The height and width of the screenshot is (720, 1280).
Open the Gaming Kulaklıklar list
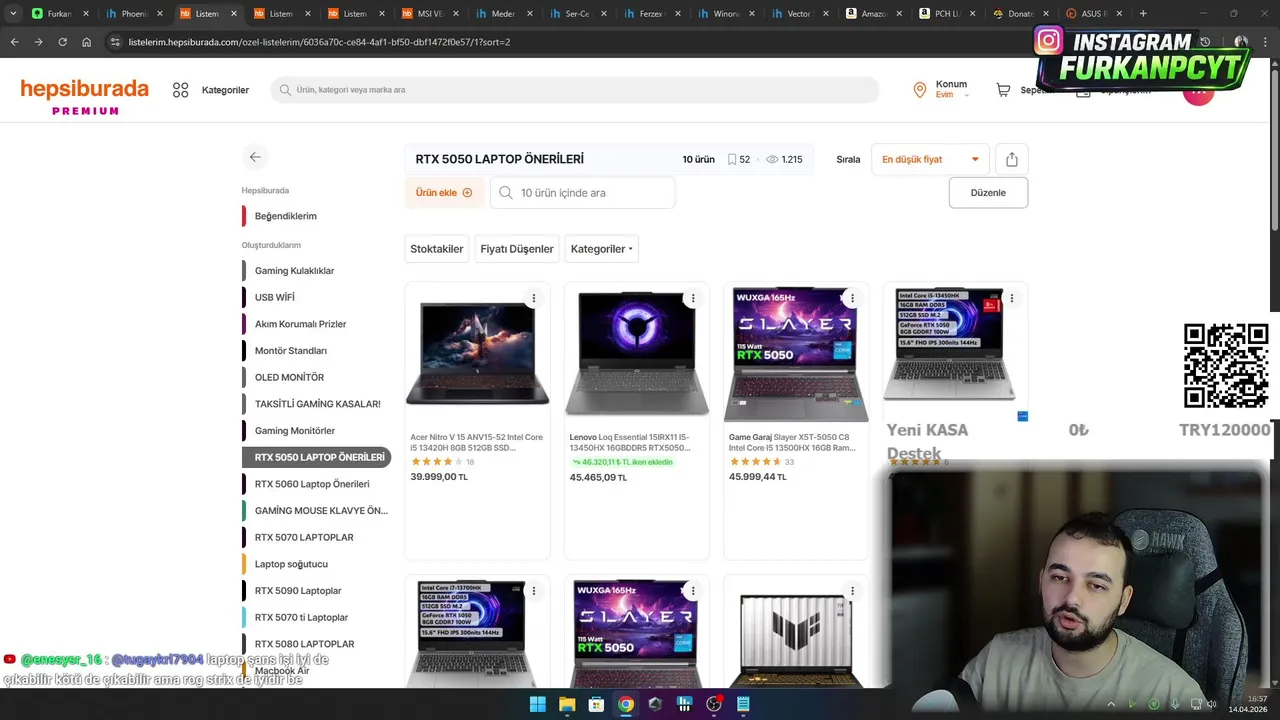click(294, 271)
